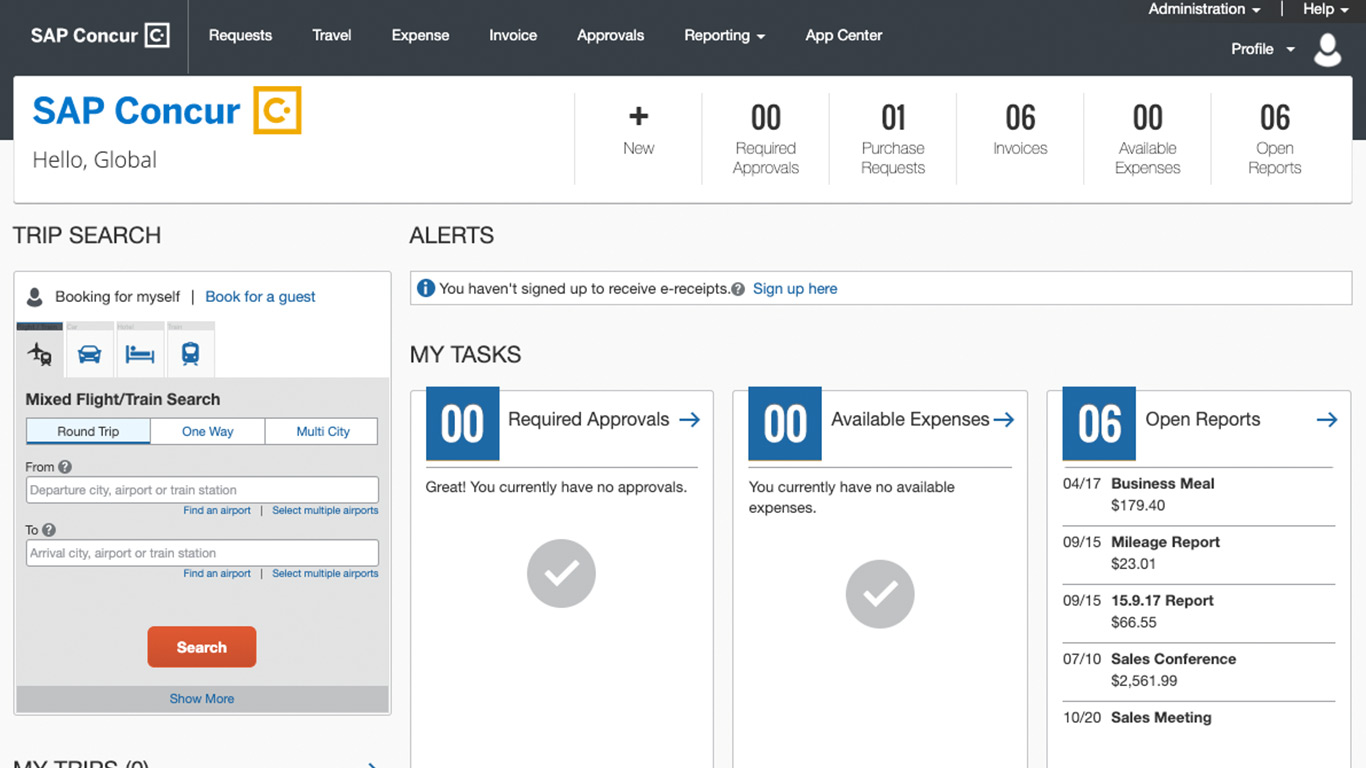This screenshot has height=768, width=1366.
Task: Click Show More in trip search
Action: tap(202, 699)
